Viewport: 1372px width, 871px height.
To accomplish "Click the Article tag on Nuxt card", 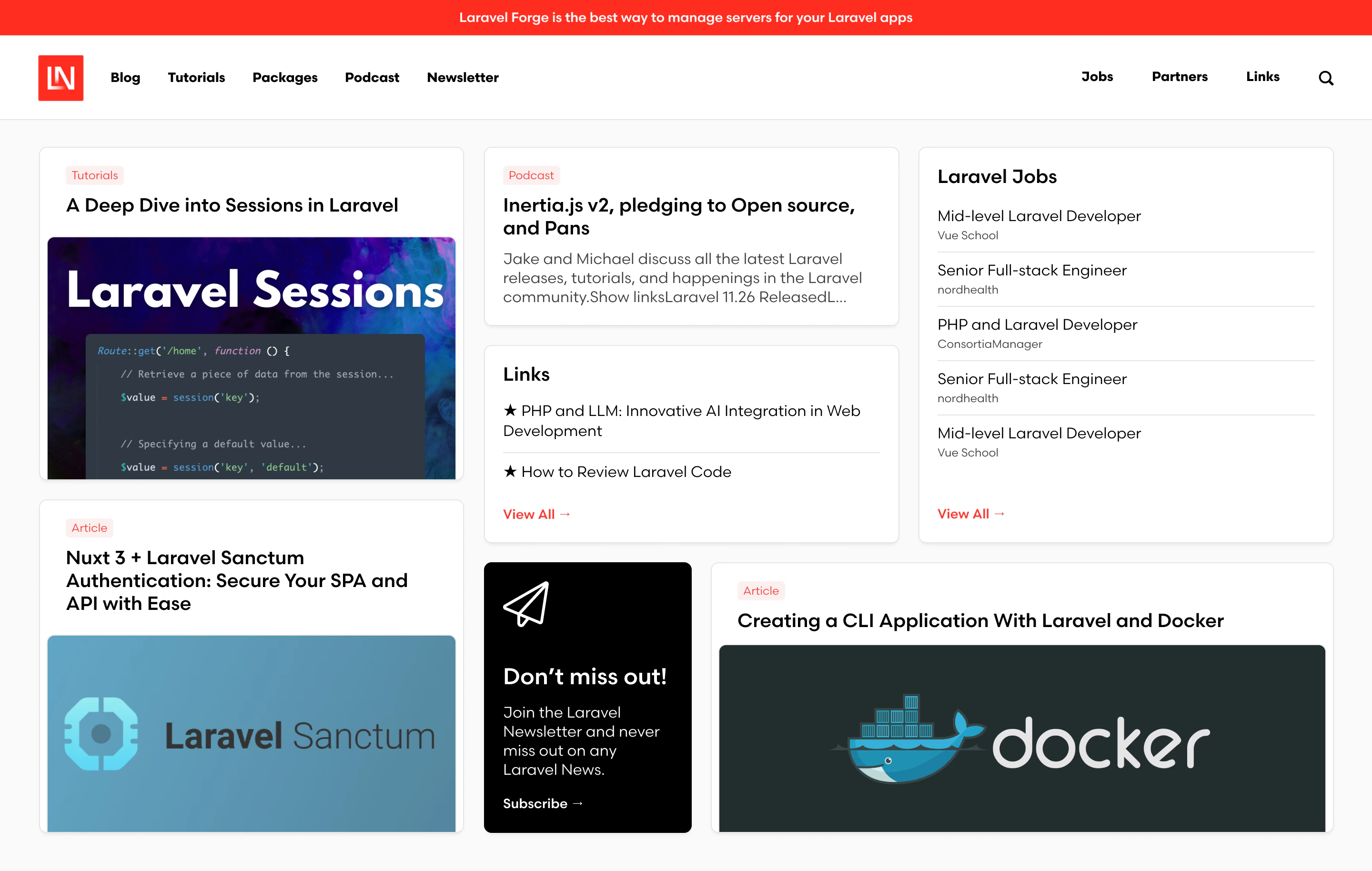I will click(x=90, y=528).
